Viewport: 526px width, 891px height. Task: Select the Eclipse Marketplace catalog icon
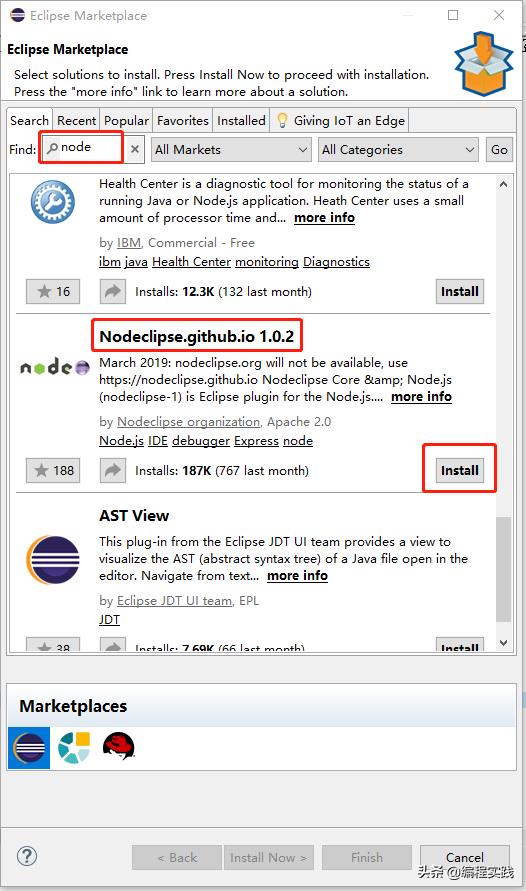pos(29,748)
